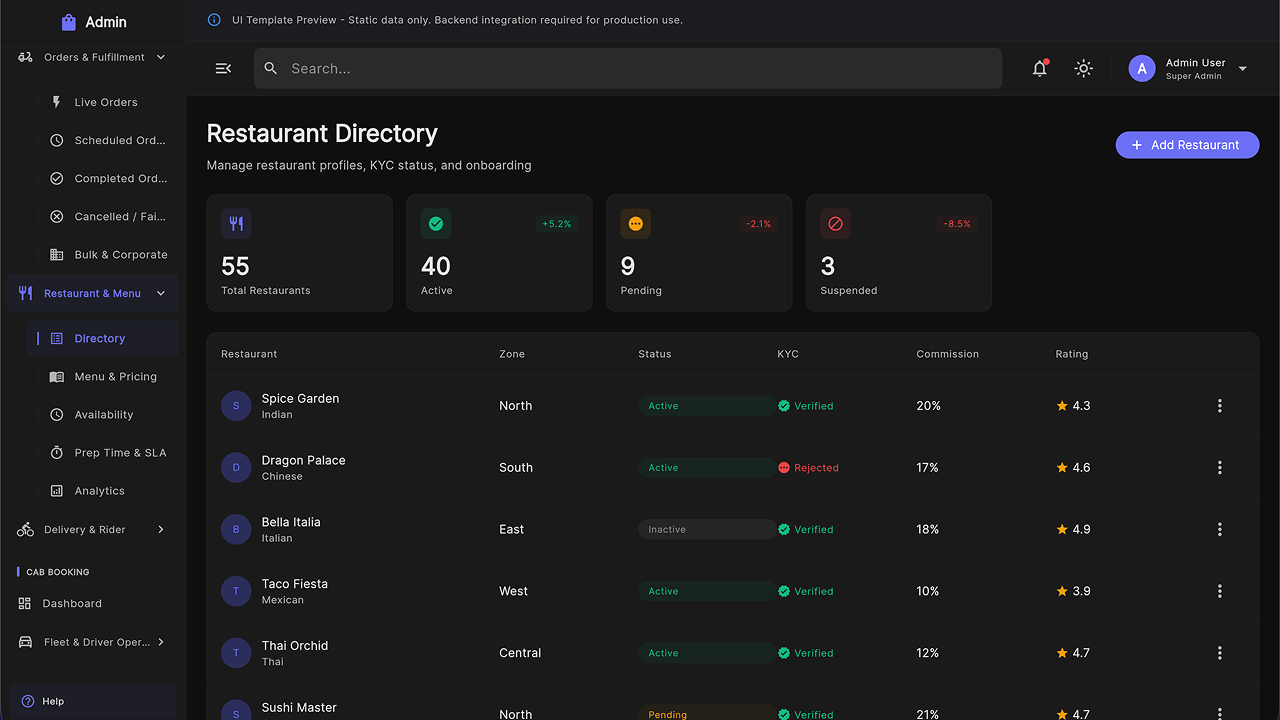Click the Verified KYC icon for Spice Garden

(784, 406)
